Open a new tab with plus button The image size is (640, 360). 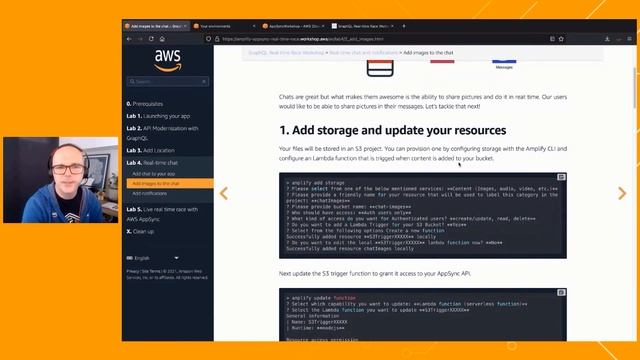(x=404, y=26)
